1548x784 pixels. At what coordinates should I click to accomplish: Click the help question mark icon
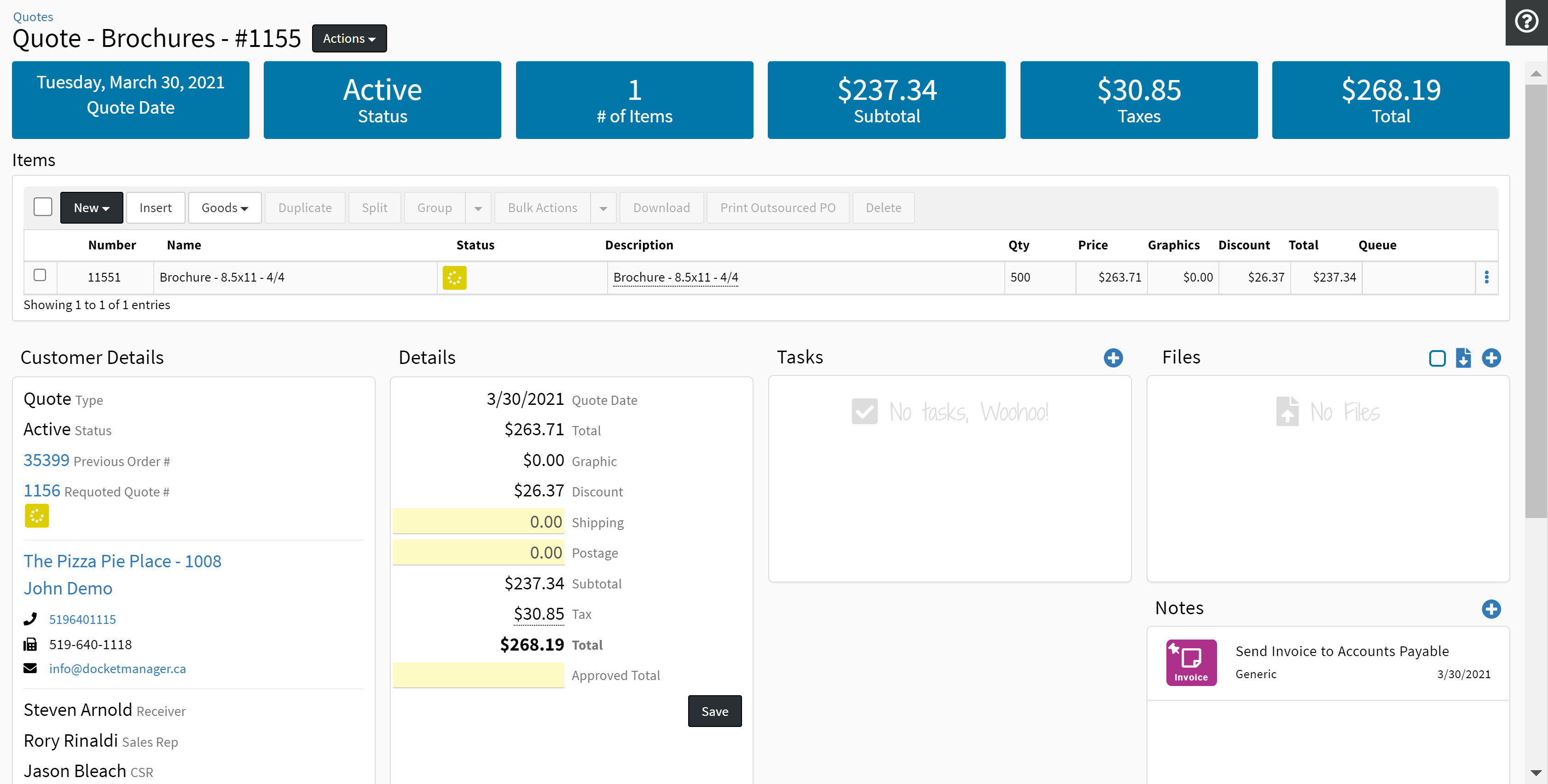point(1526,22)
